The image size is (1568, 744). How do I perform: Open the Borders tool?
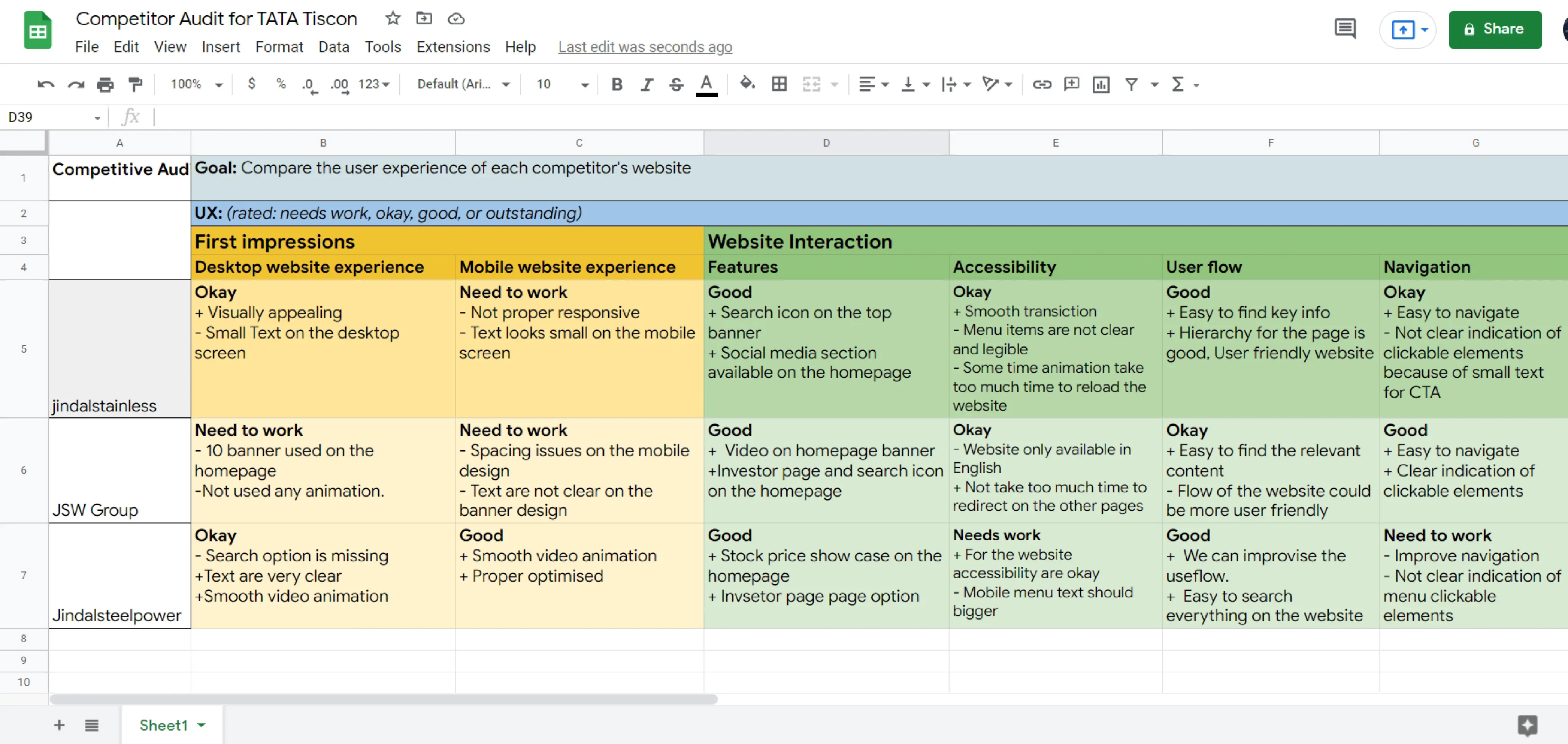click(779, 84)
